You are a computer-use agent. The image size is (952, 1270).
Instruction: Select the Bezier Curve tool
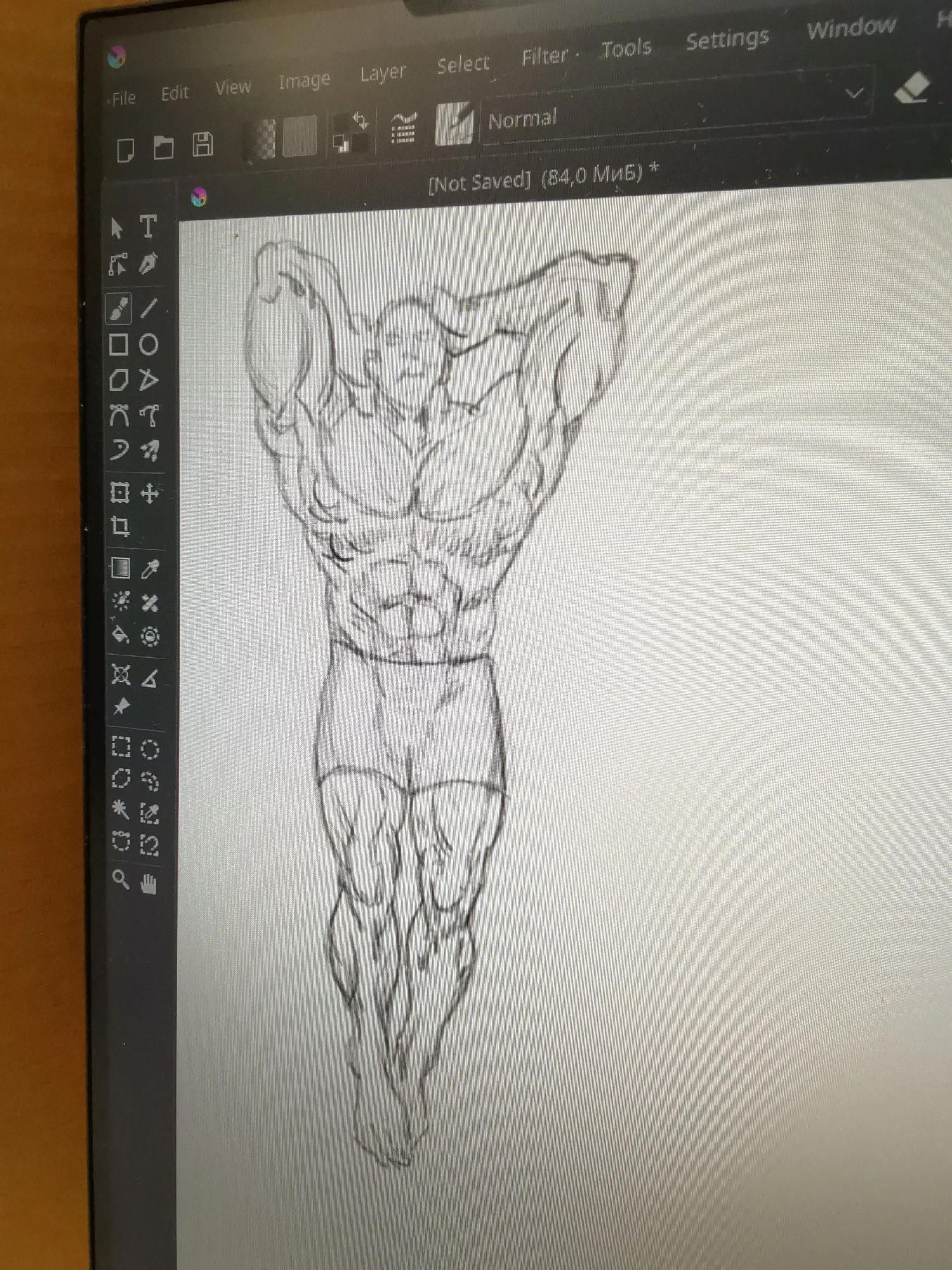tap(119, 415)
